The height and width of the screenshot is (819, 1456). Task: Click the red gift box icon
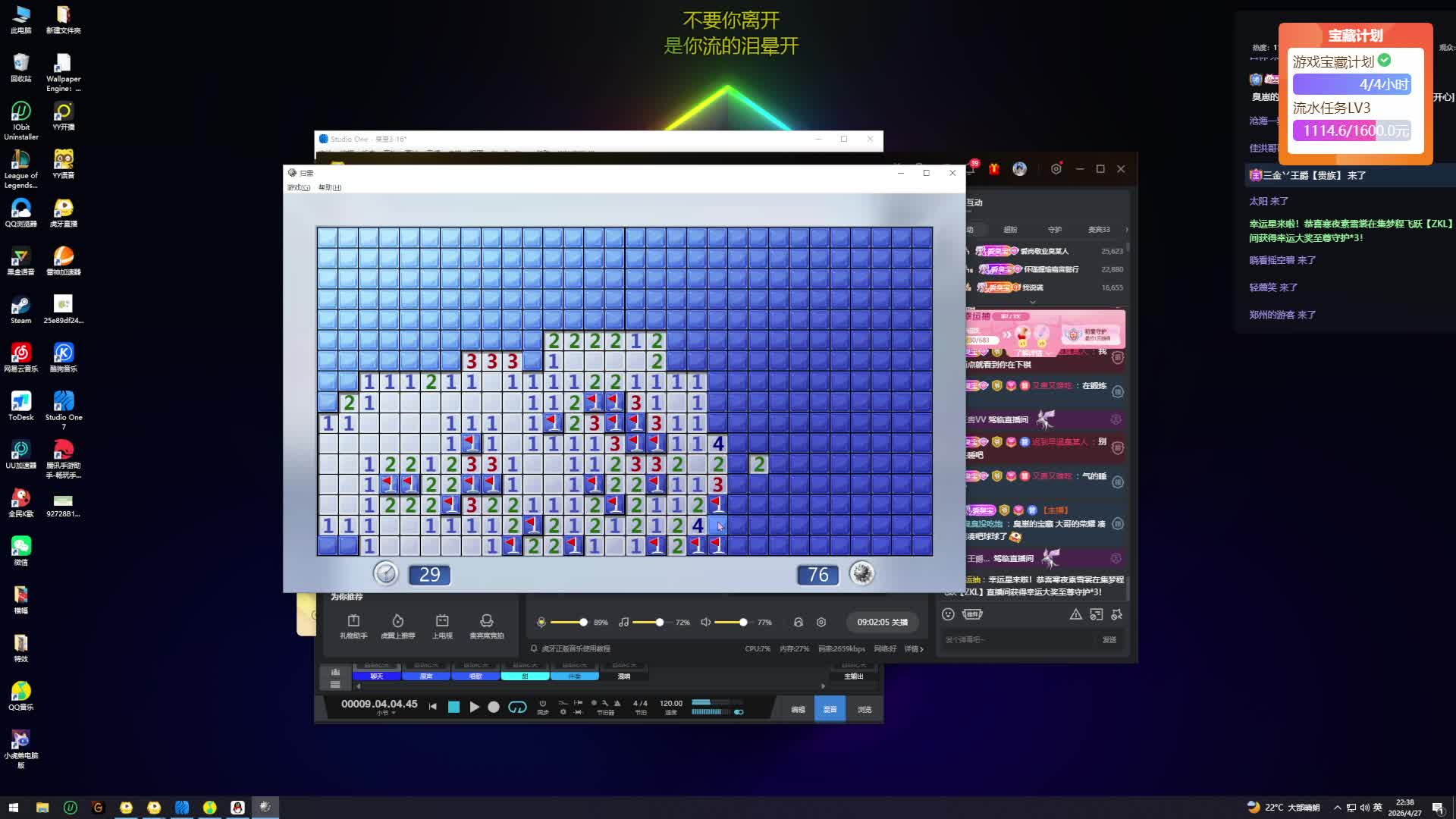(x=994, y=169)
